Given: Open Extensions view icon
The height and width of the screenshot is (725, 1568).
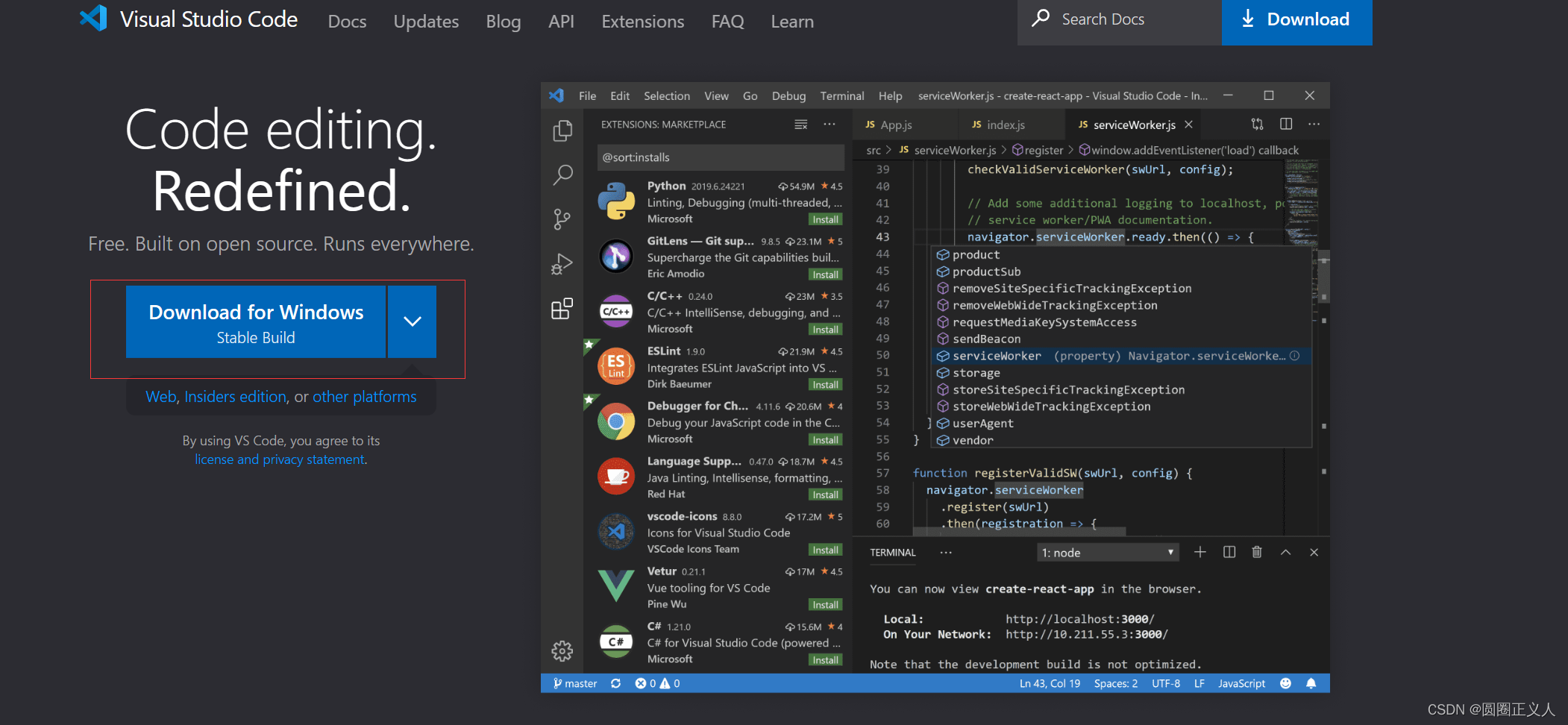Looking at the screenshot, I should tap(562, 308).
